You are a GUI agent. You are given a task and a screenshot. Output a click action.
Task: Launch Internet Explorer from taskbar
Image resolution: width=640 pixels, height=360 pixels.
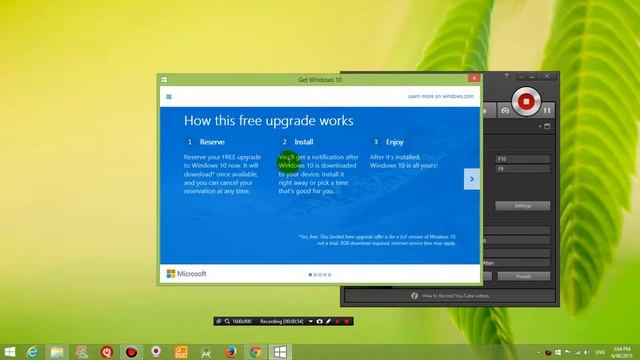[x=32, y=352]
